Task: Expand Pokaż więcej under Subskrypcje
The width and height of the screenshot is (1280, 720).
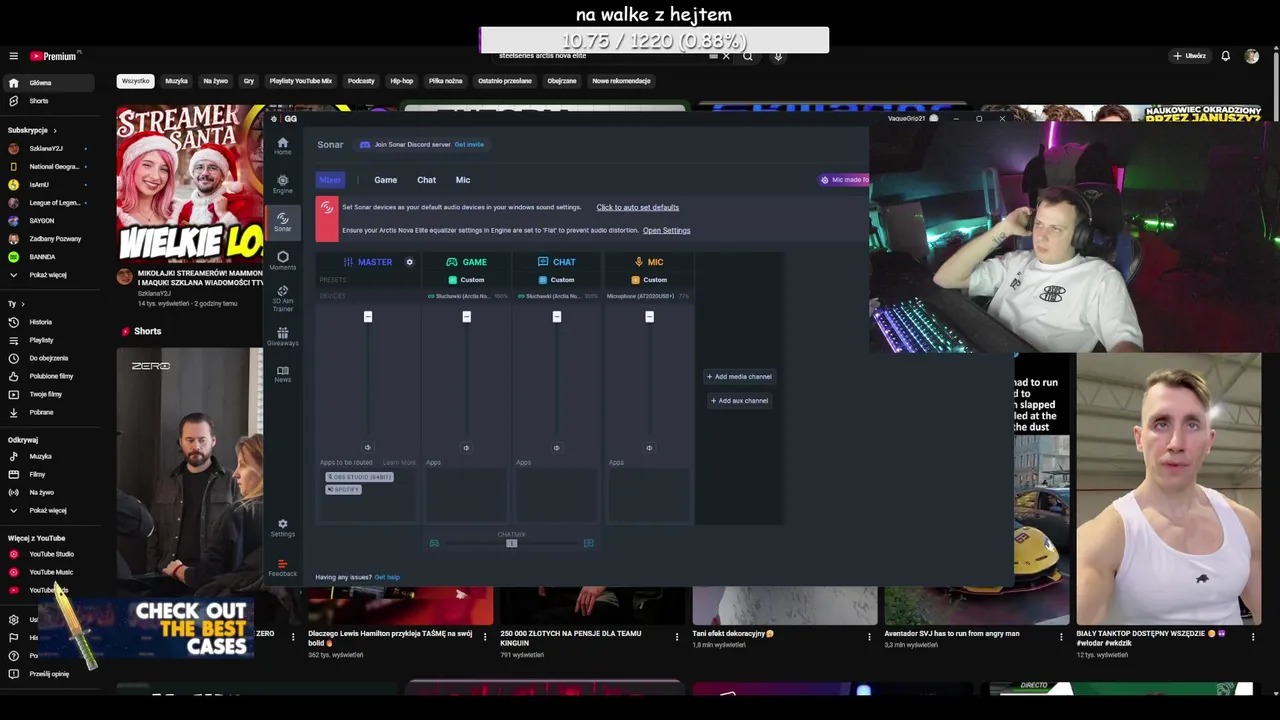Action: click(49, 275)
